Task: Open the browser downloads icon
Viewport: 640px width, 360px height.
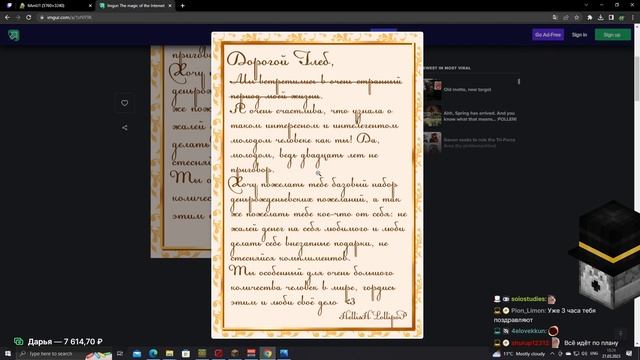Action: [x=600, y=18]
